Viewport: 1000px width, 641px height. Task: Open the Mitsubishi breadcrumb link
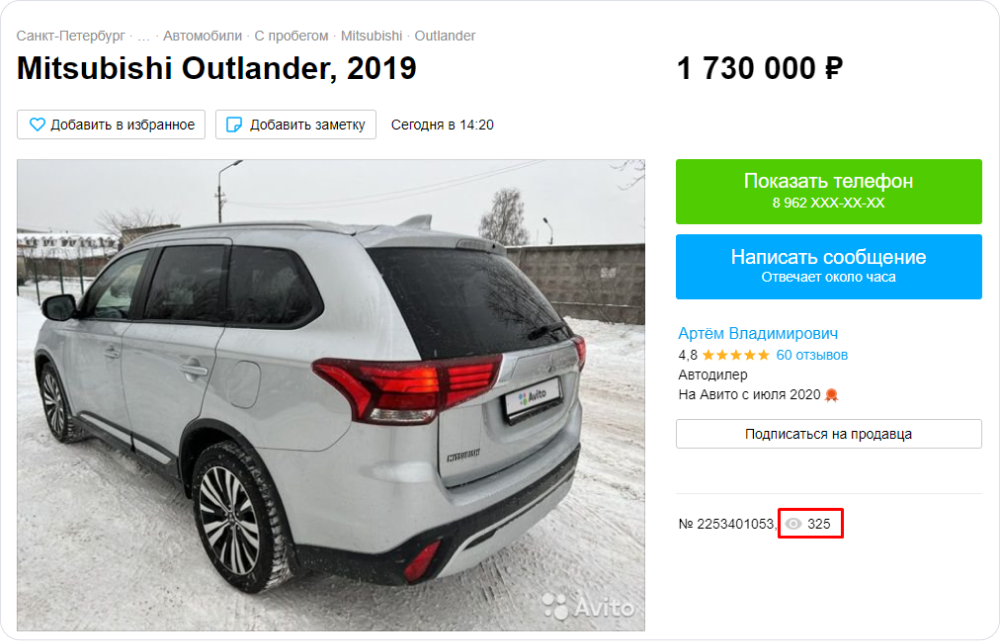click(x=371, y=36)
